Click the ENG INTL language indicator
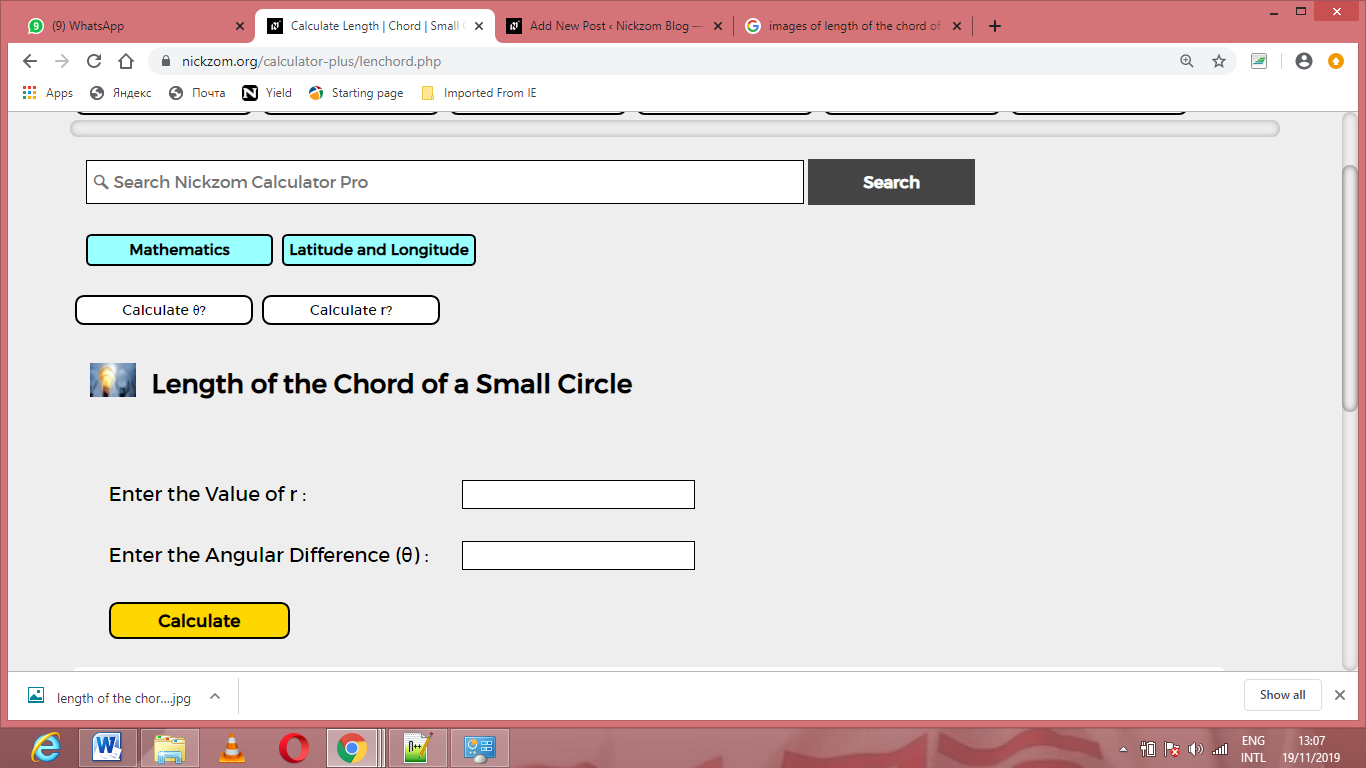 click(1253, 749)
